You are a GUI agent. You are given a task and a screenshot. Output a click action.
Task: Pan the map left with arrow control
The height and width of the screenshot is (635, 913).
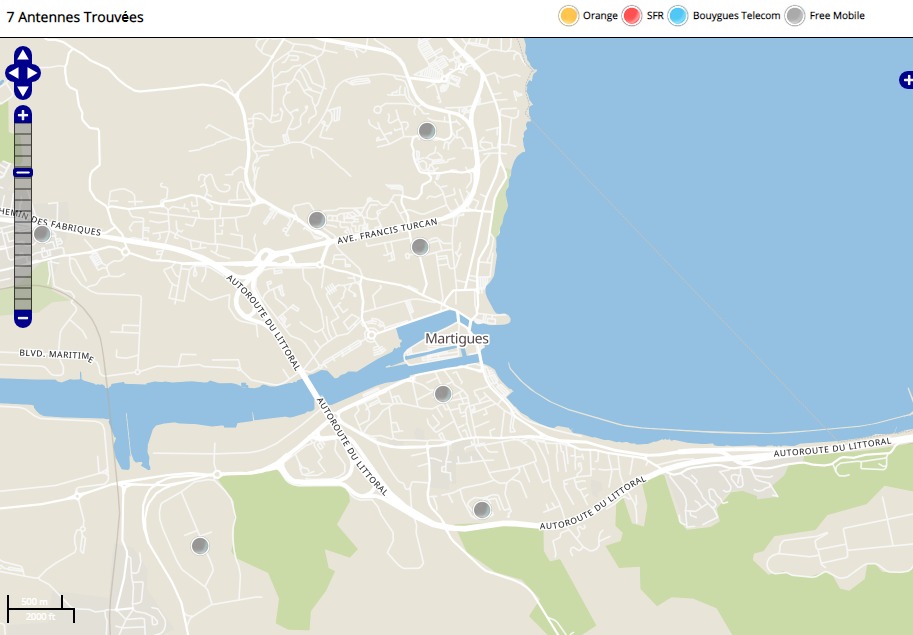[x=11, y=73]
